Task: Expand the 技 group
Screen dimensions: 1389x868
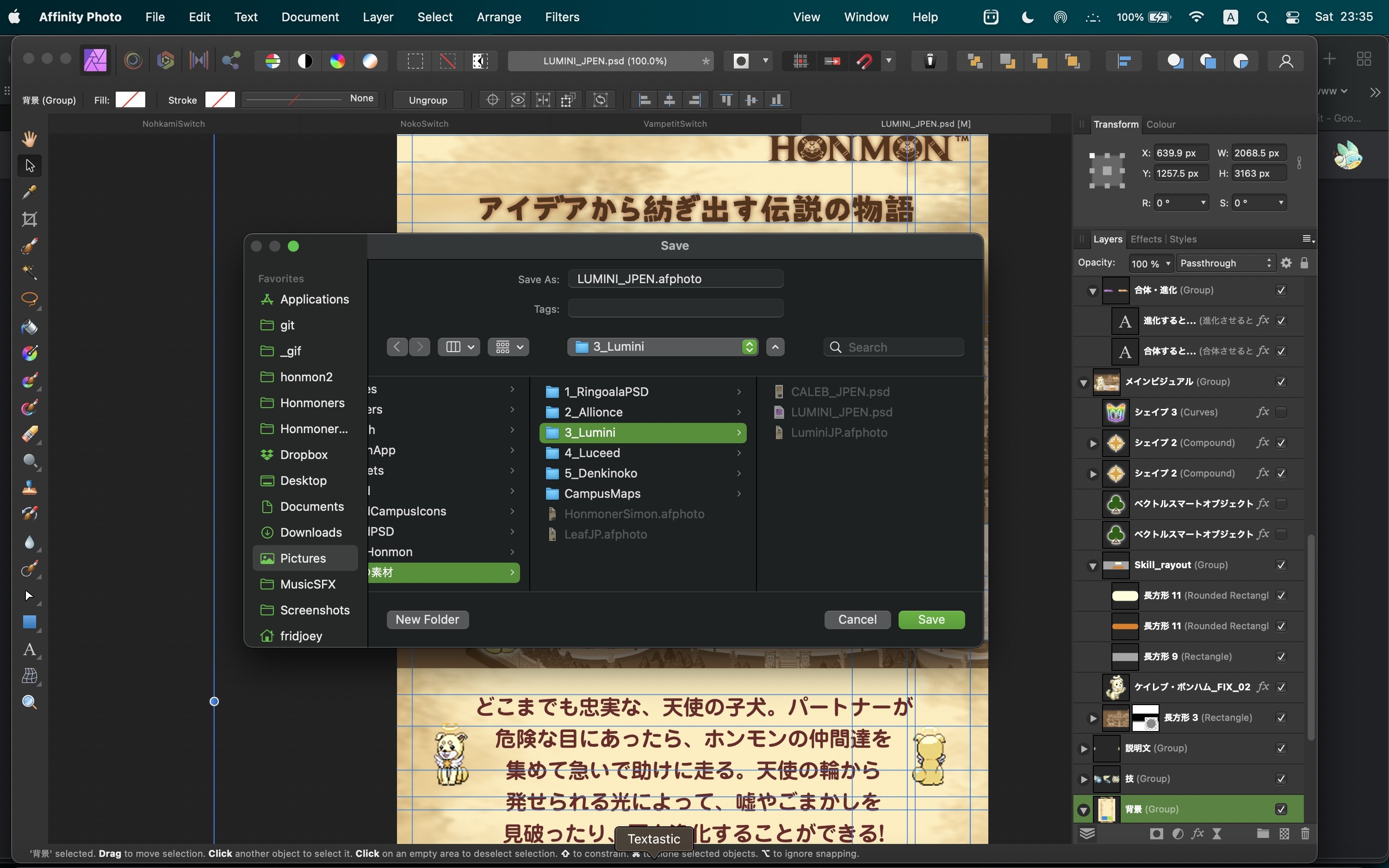Action: tap(1083, 779)
